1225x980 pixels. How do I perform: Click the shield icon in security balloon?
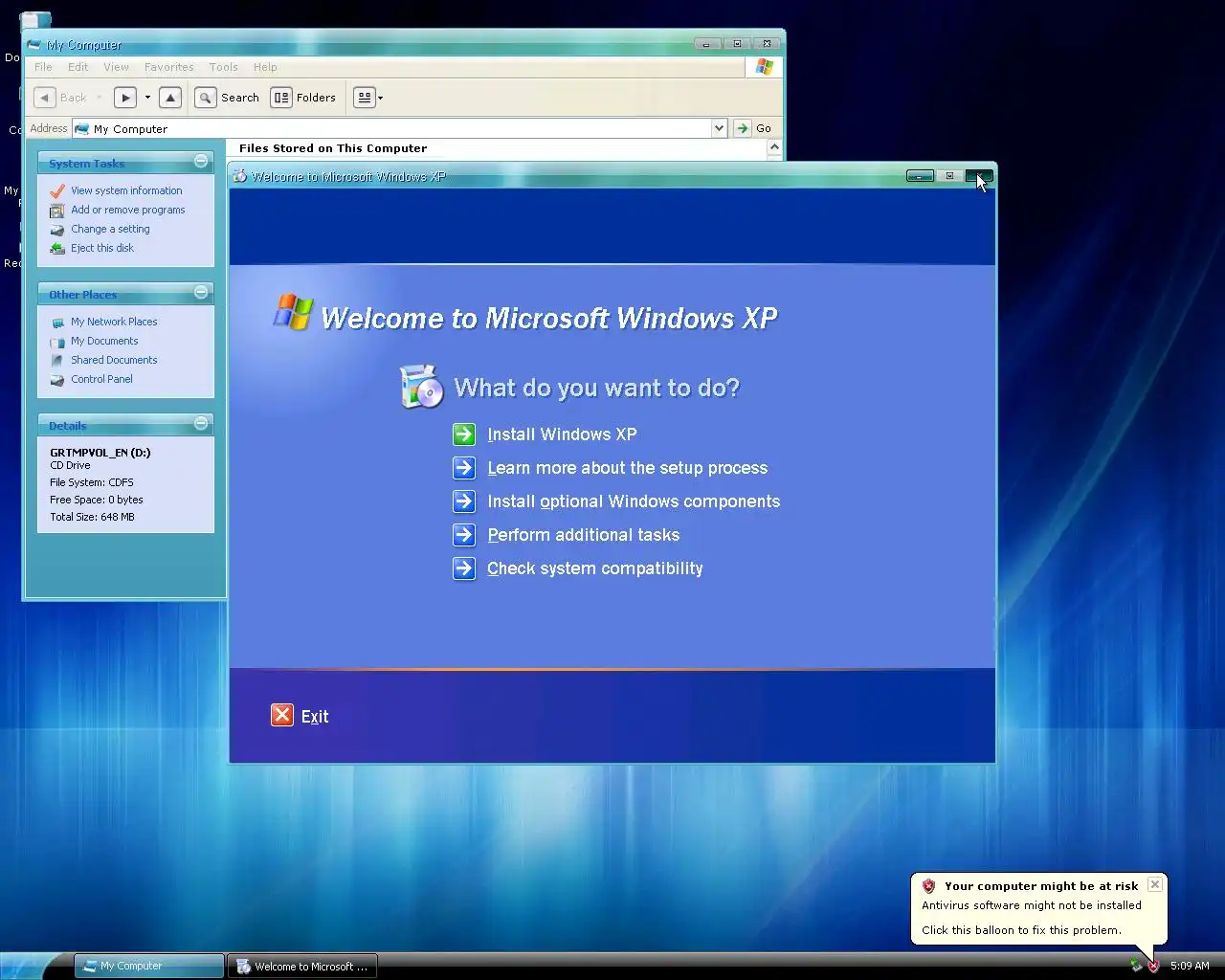point(928,886)
